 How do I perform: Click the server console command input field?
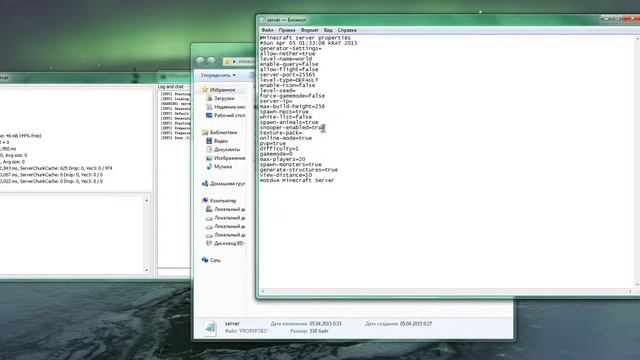coord(174,272)
